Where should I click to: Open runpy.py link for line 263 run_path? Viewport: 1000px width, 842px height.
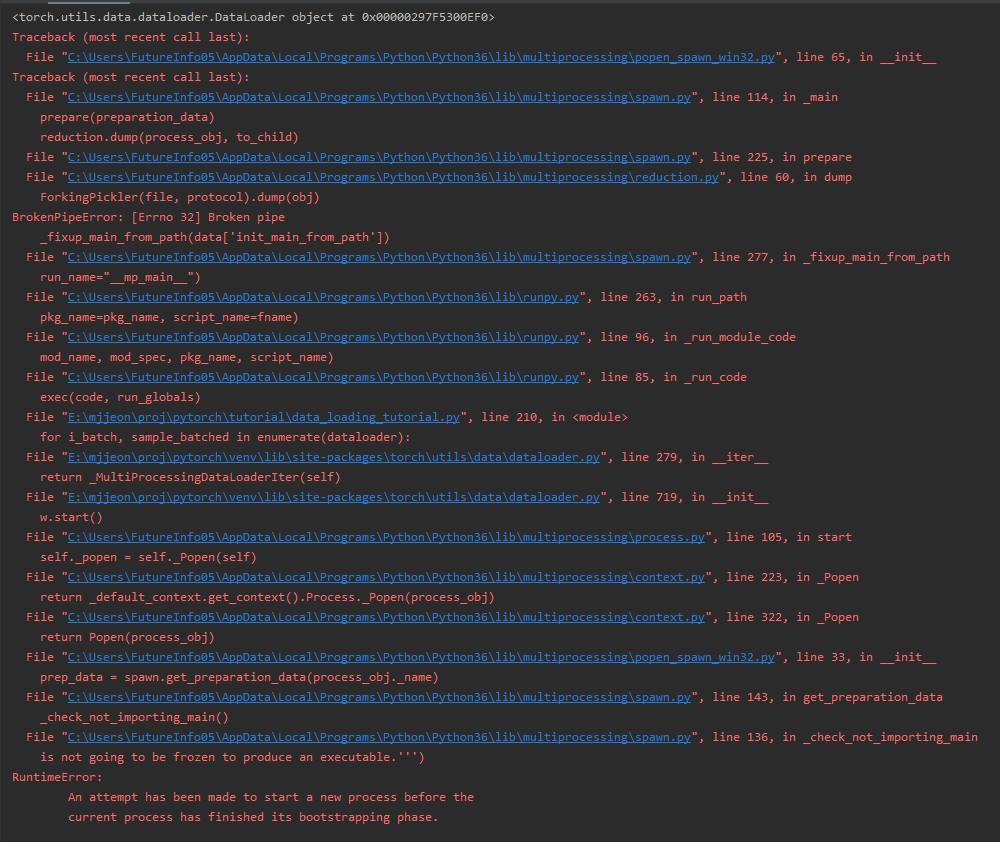point(323,297)
